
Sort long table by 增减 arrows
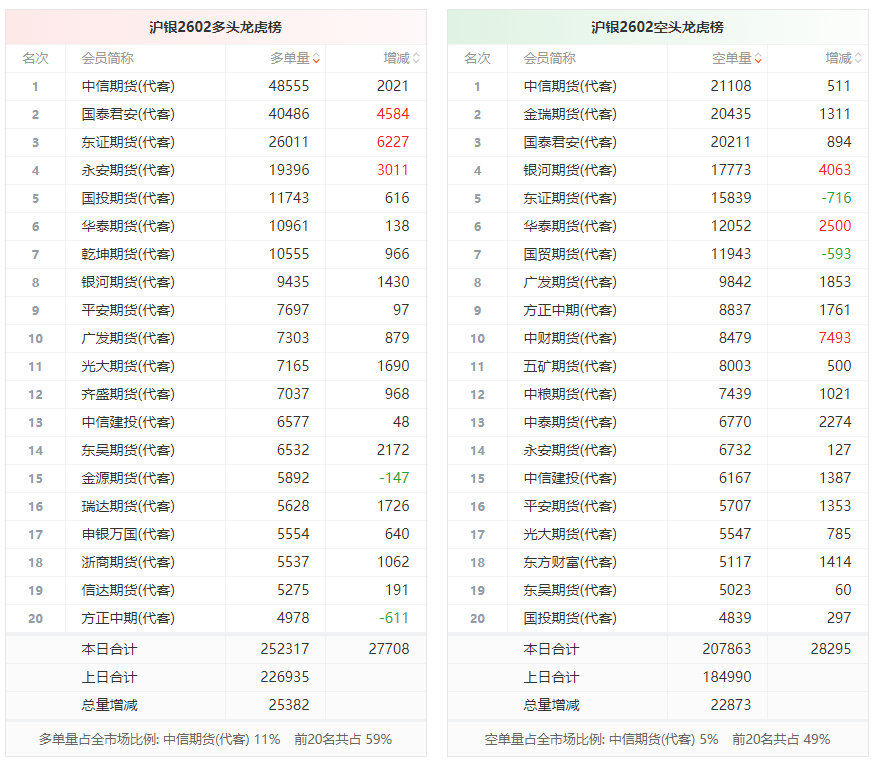point(416,59)
